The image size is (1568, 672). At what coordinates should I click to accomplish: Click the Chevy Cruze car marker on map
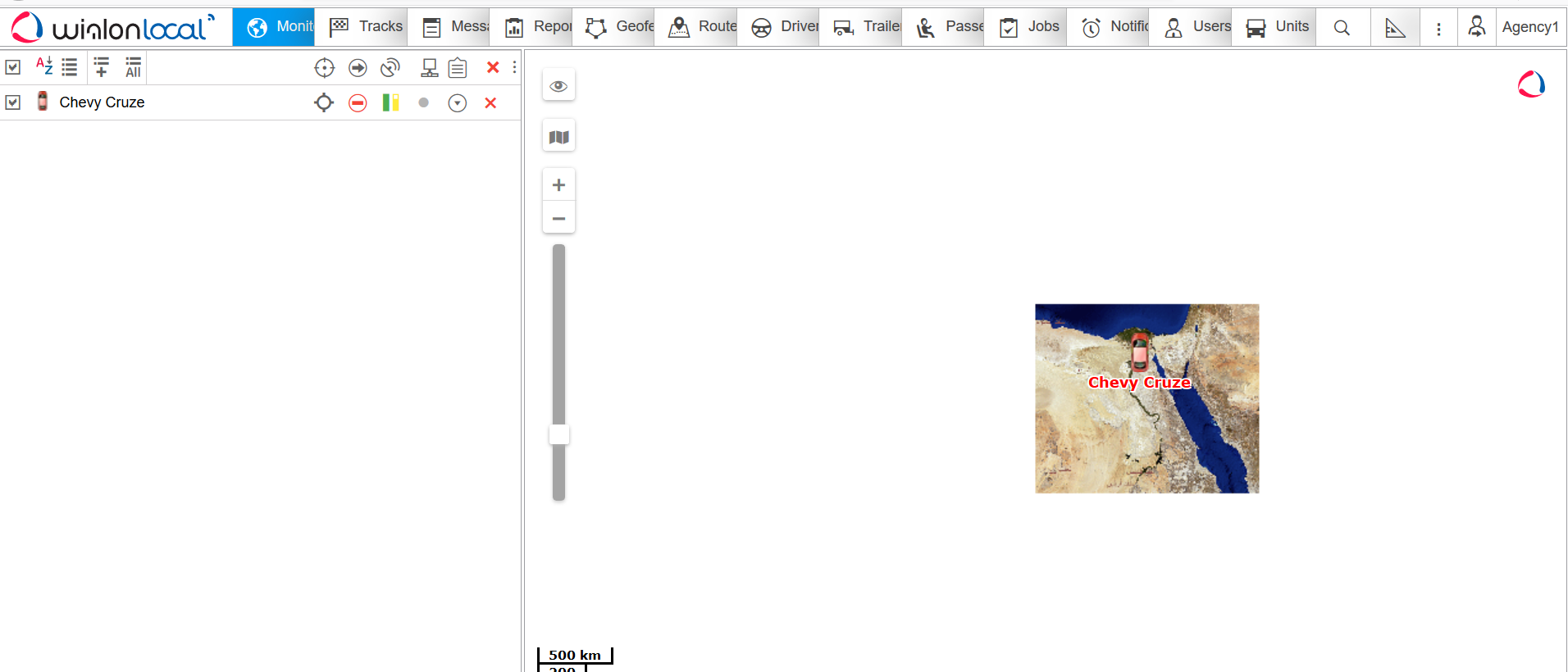(x=1139, y=352)
